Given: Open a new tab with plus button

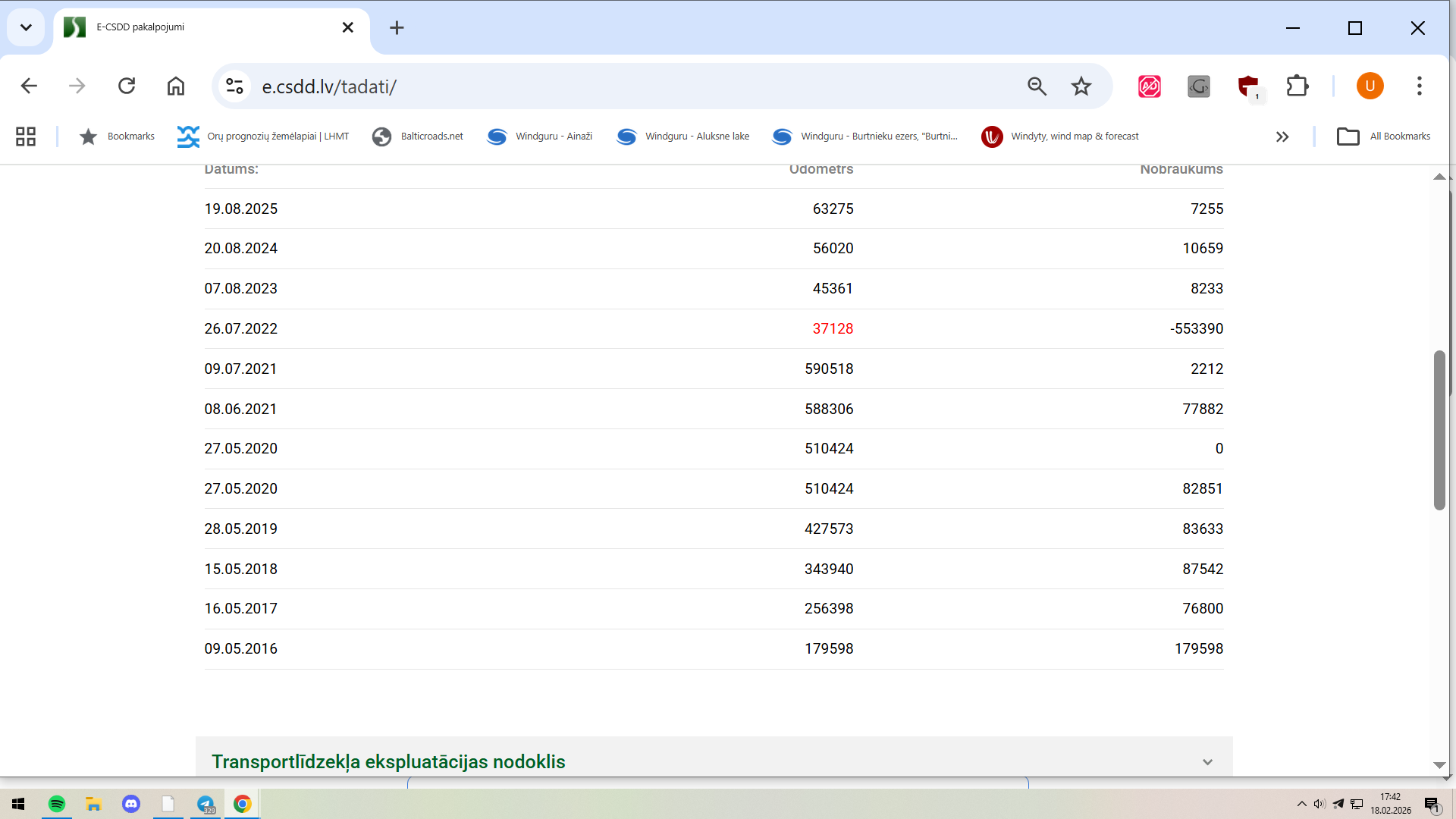Looking at the screenshot, I should click(x=397, y=28).
